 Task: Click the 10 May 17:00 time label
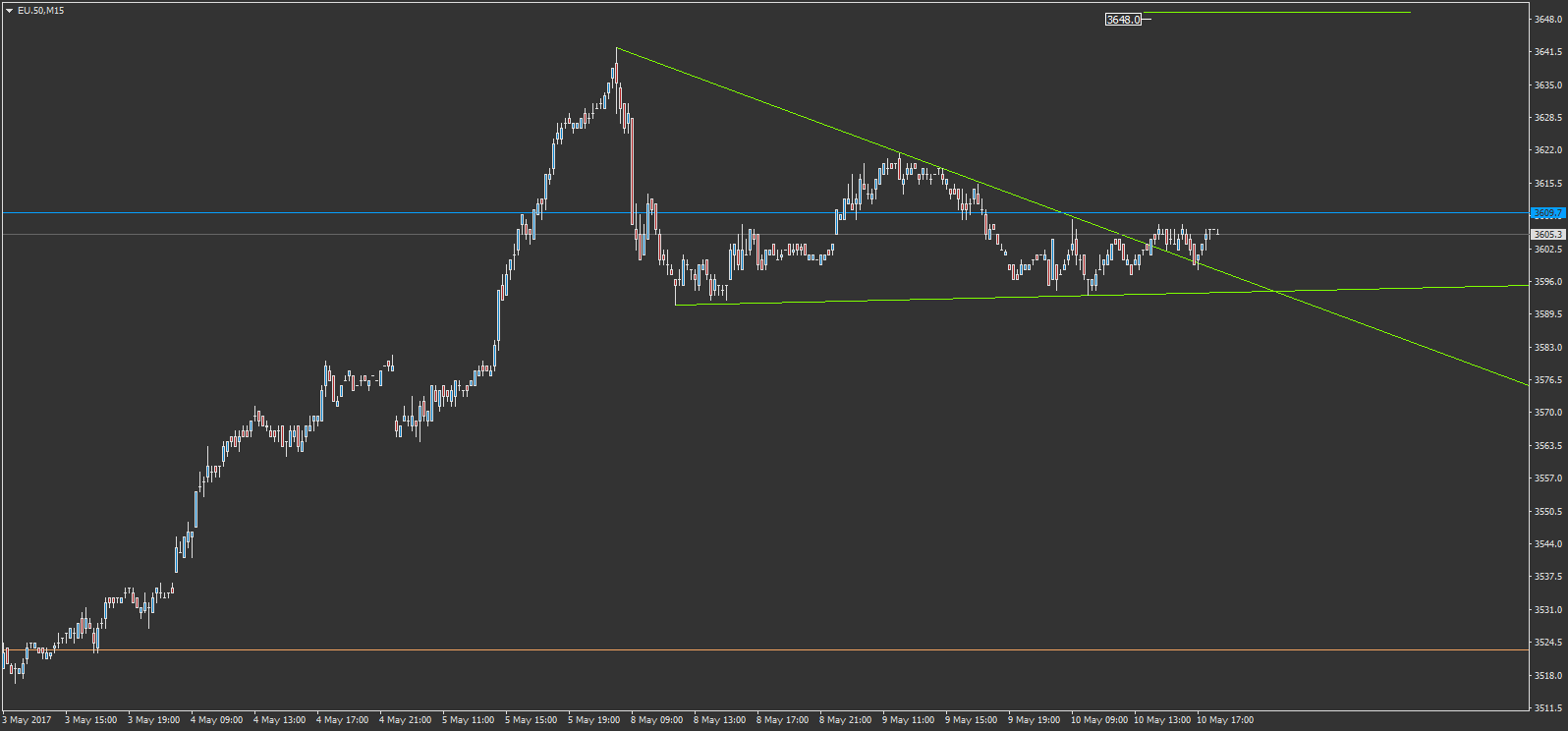[x=1225, y=720]
